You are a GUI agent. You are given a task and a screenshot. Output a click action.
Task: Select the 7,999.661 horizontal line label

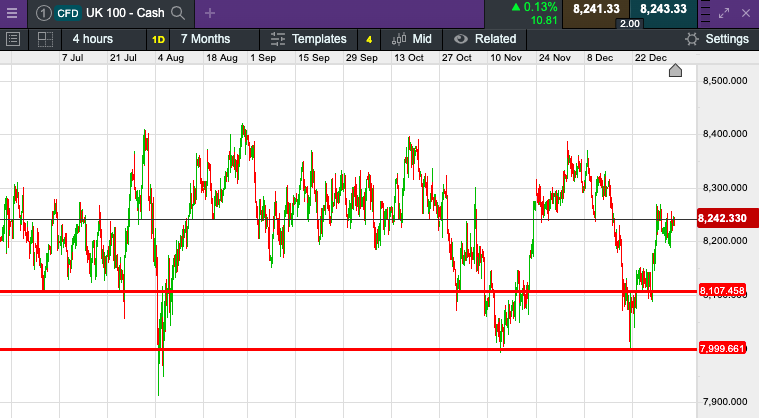(x=722, y=348)
